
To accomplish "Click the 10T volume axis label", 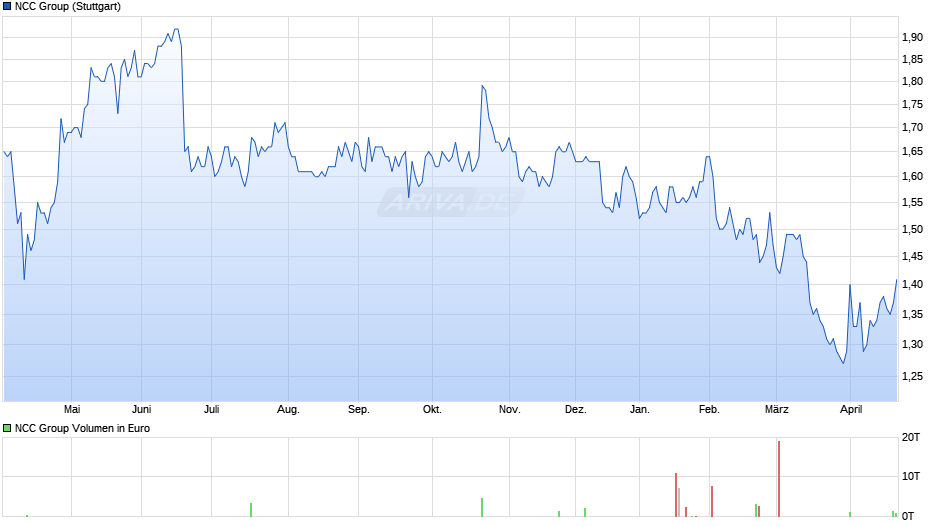I will (x=911, y=476).
